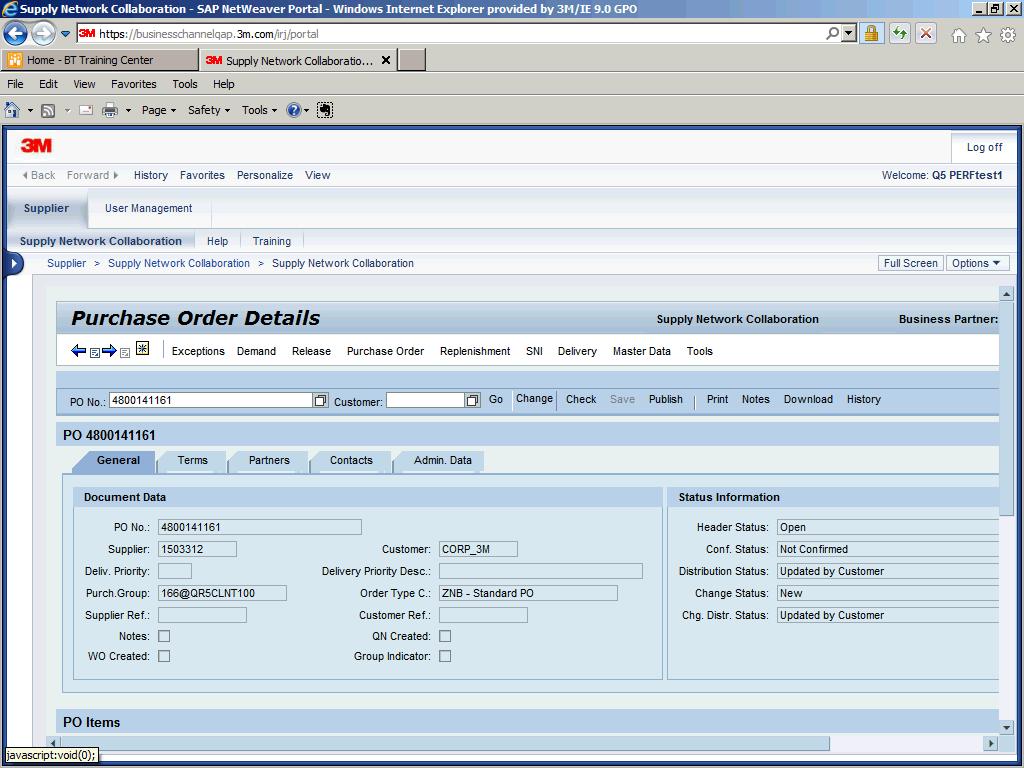
Task: Open the Favorites menu in IE menu bar
Action: click(134, 84)
